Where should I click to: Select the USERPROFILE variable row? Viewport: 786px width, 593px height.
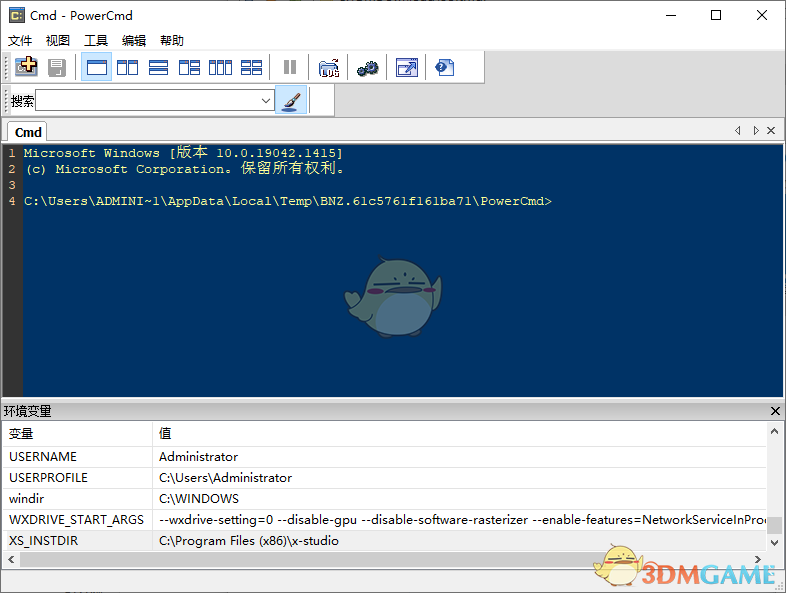tap(385, 478)
